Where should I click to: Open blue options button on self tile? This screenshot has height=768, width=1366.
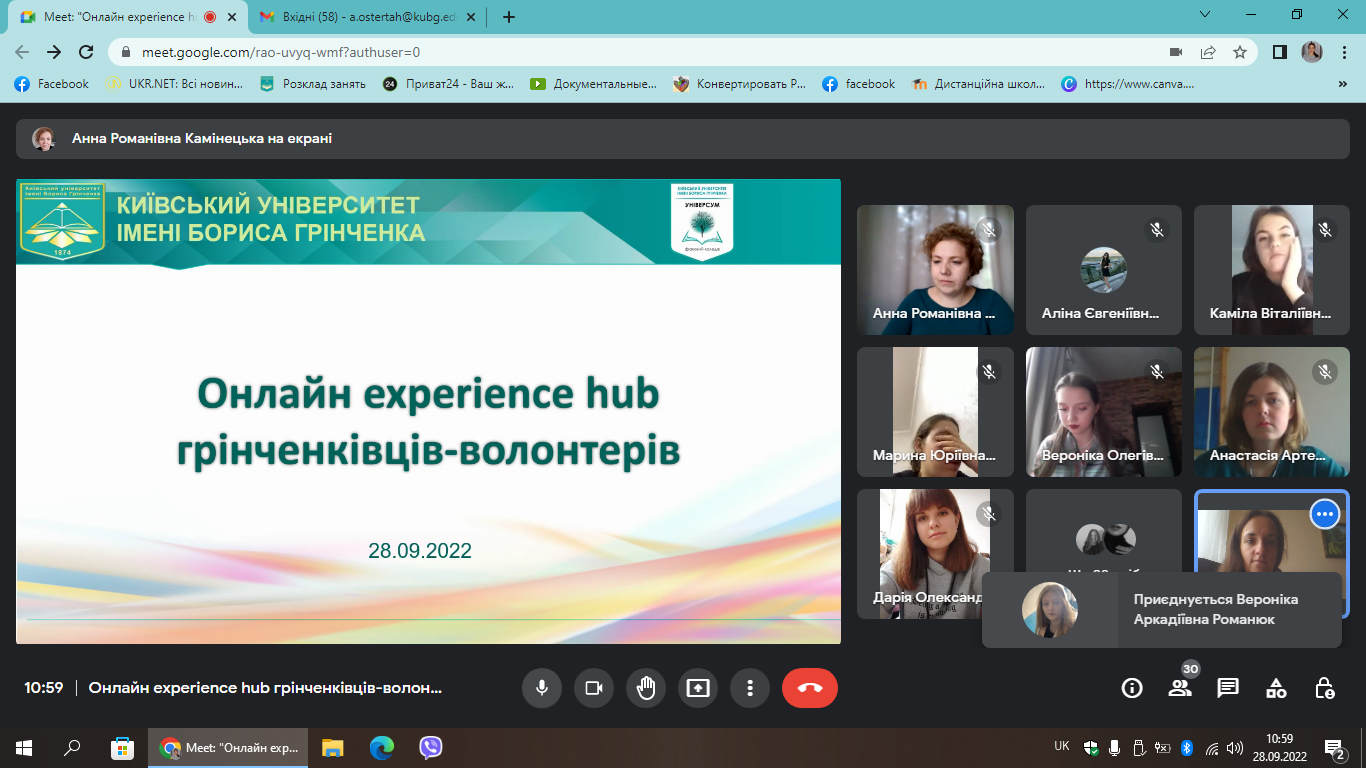click(1325, 514)
